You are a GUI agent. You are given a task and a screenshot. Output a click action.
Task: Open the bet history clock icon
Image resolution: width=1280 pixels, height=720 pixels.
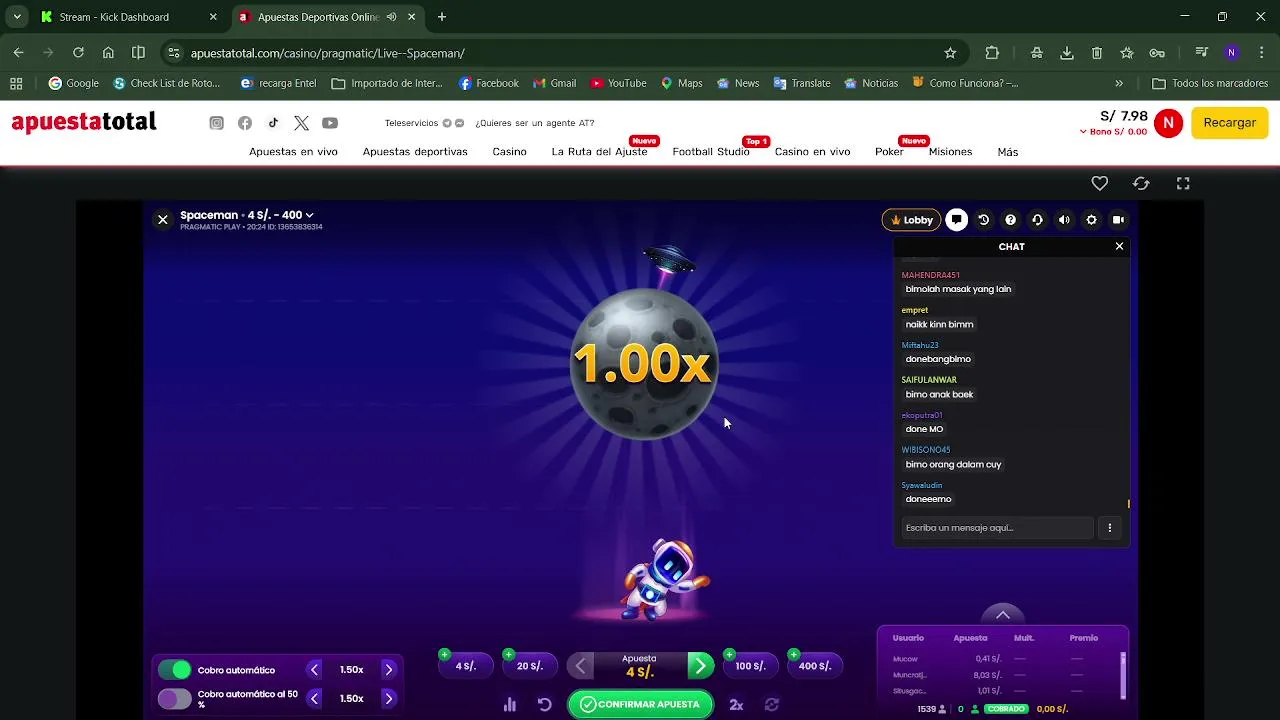[984, 220]
